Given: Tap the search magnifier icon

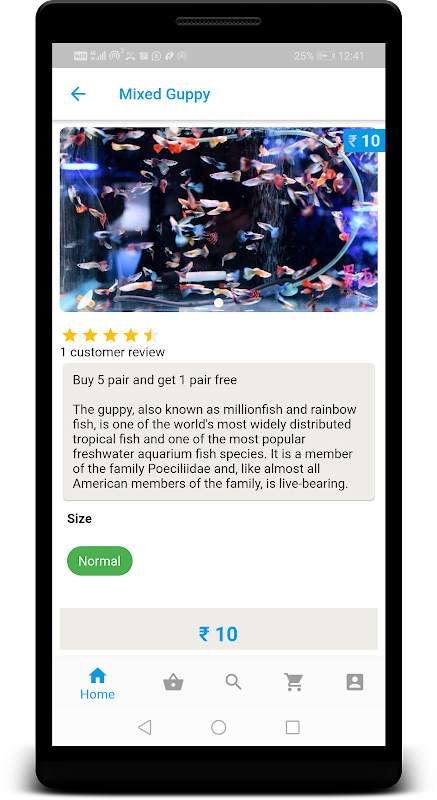Looking at the screenshot, I should tap(234, 682).
